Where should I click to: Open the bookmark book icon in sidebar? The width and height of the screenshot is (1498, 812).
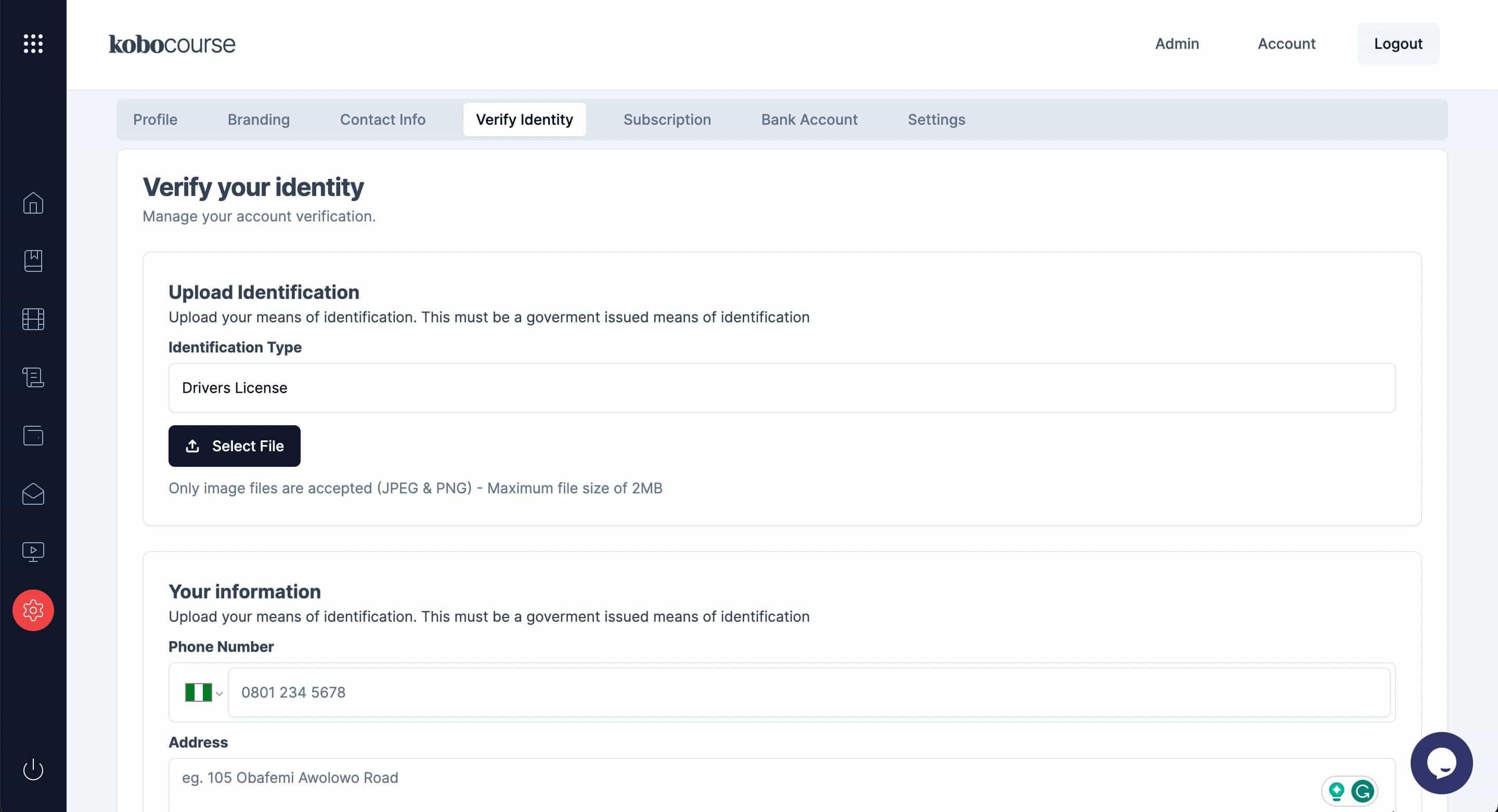(x=33, y=261)
